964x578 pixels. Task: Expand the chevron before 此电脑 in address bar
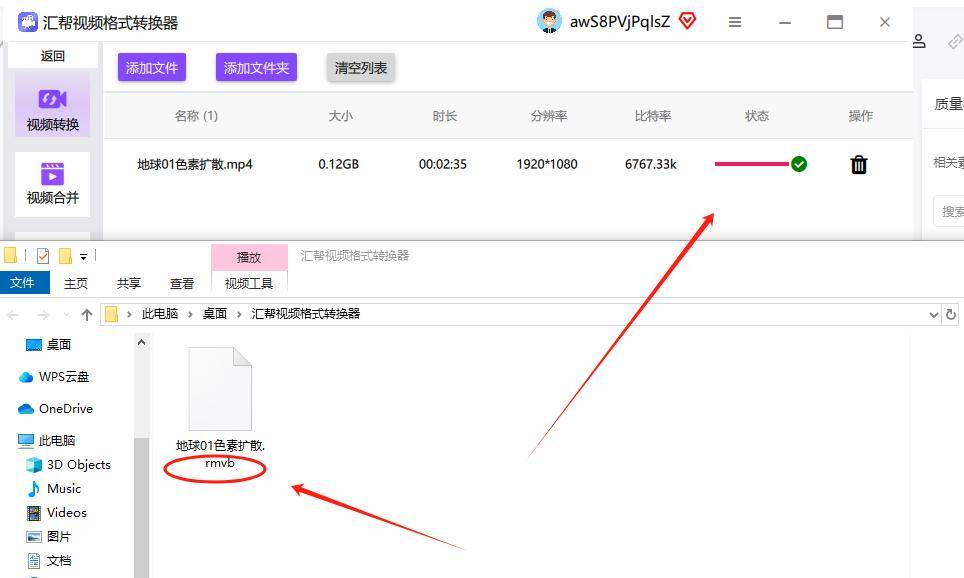(x=129, y=314)
